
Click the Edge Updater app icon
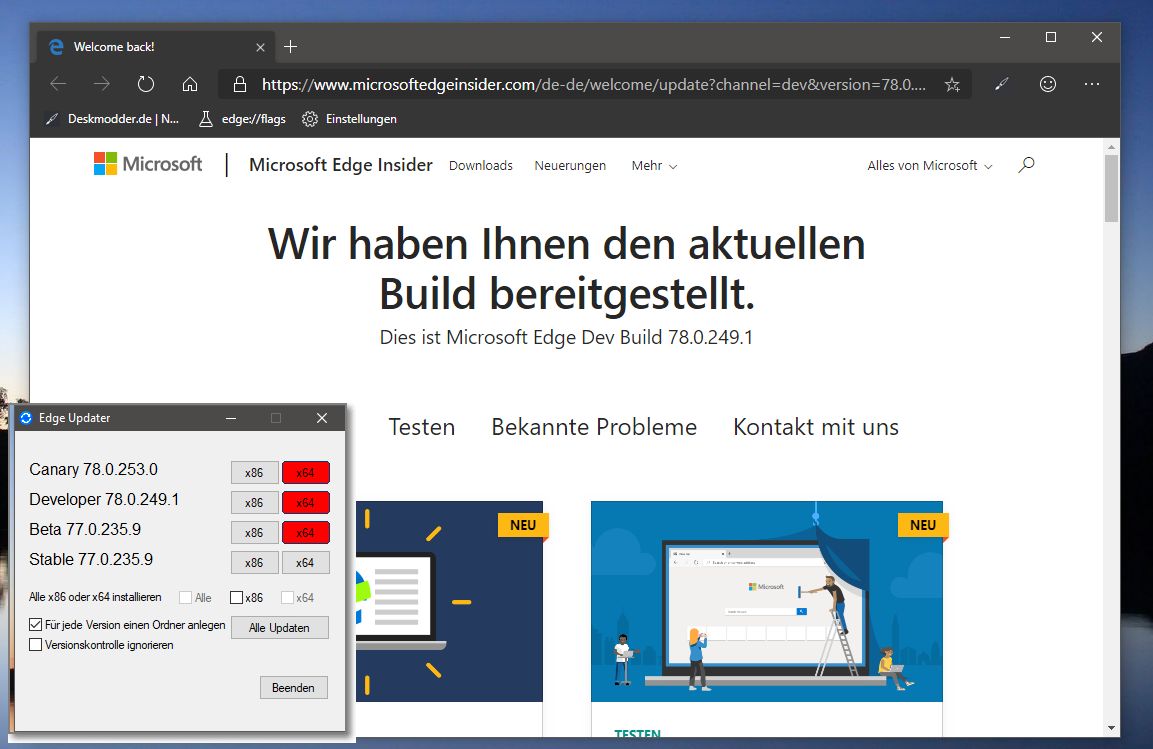pos(26,417)
